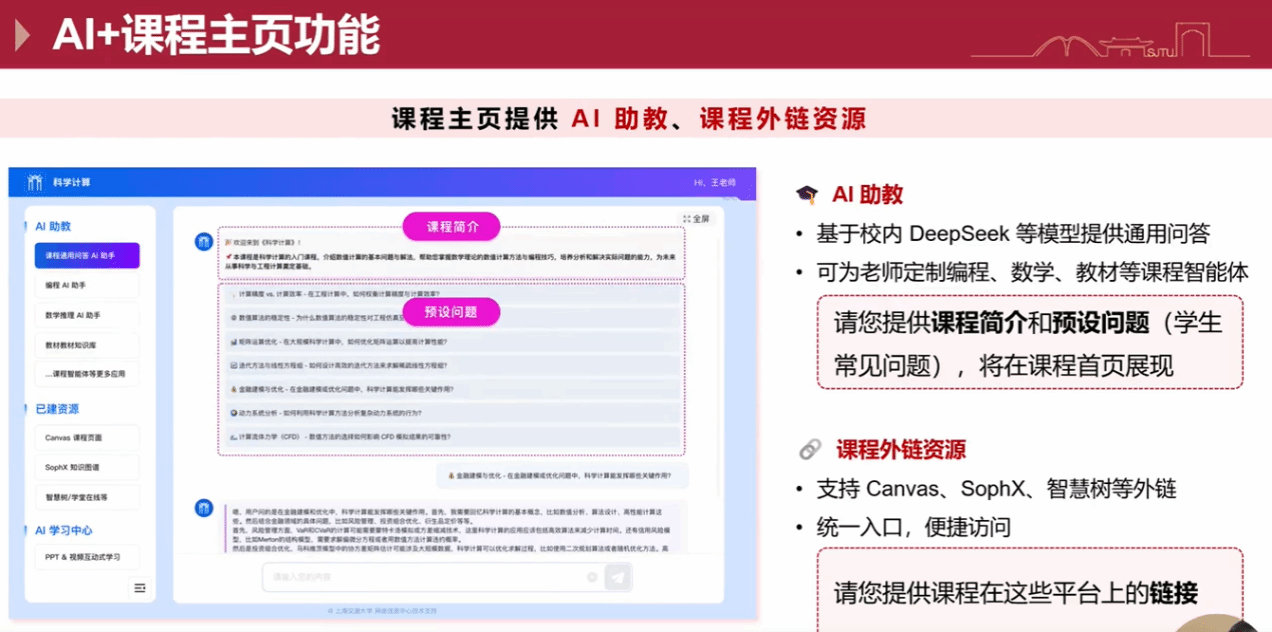Click the sidebar collapse menu icon

(x=140, y=588)
